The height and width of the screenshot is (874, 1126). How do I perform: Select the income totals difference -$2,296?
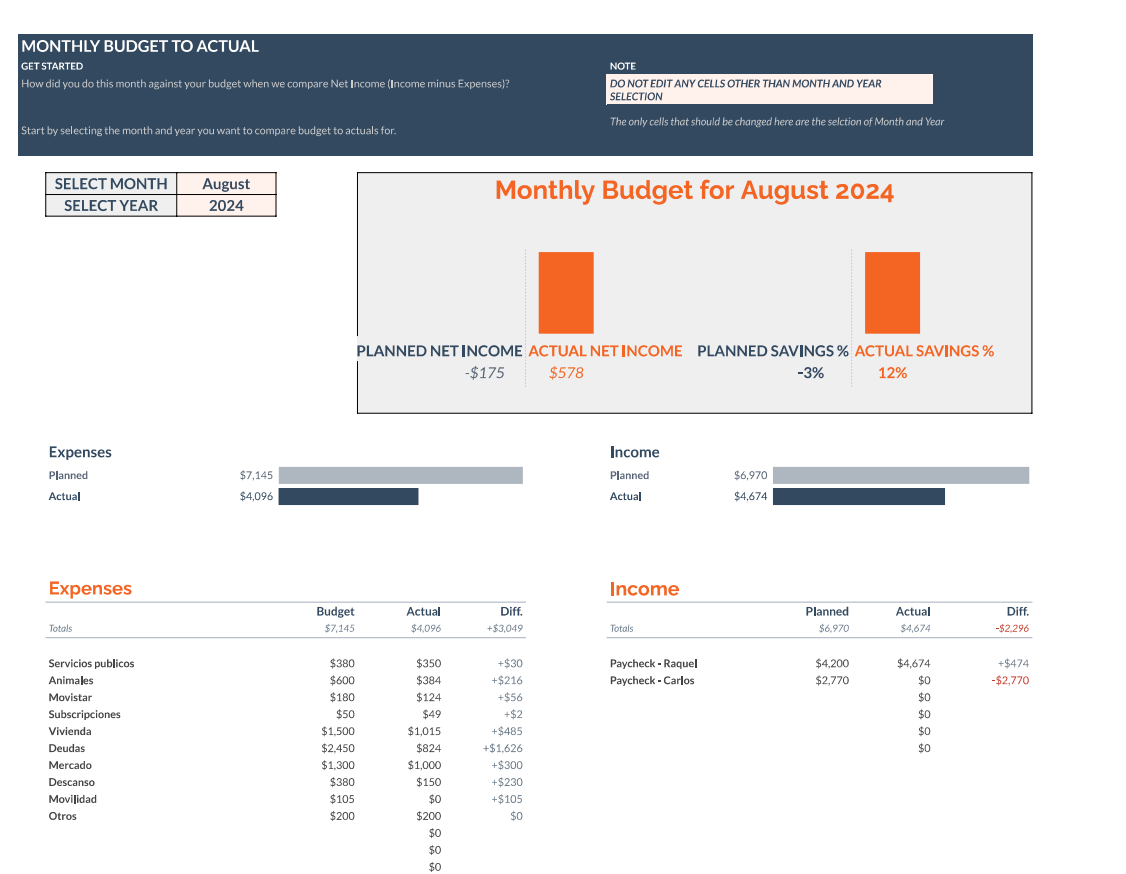tap(1012, 628)
